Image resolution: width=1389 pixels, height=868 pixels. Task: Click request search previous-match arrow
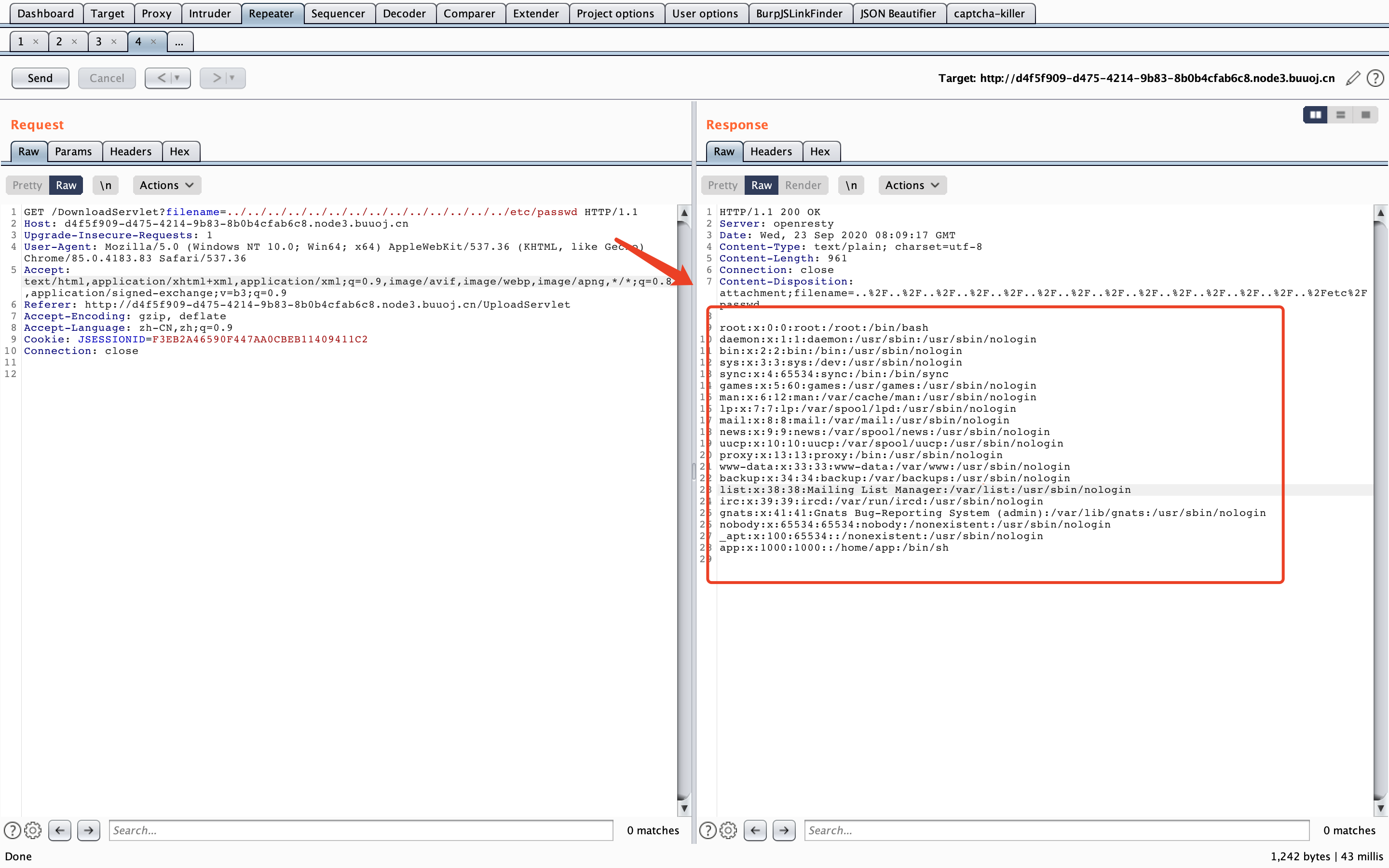(x=60, y=830)
